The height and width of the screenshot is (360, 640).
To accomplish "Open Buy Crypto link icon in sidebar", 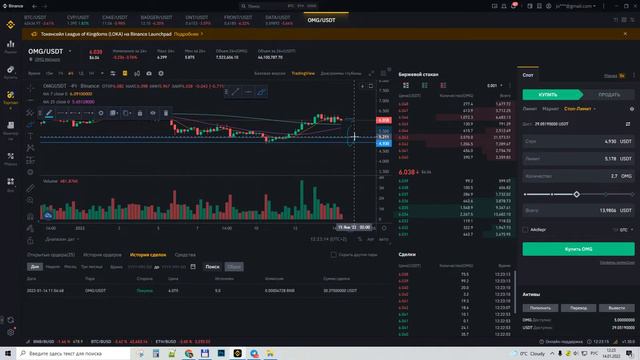I will [11, 70].
